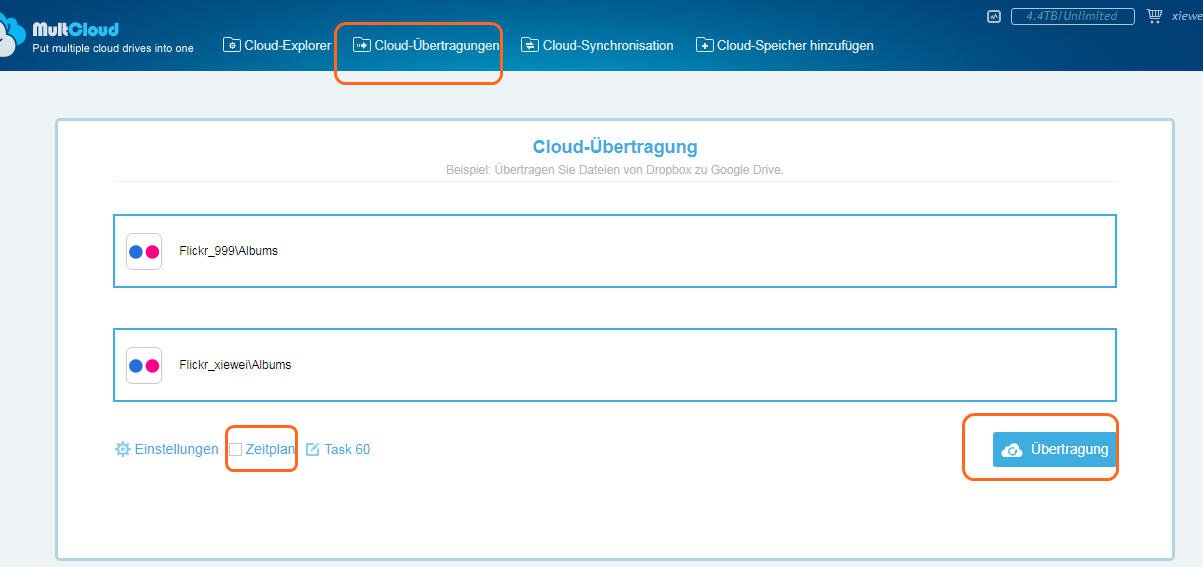Click the Flickr_999\Albums path text
This screenshot has height=567, width=1203.
pyautogui.click(x=229, y=251)
